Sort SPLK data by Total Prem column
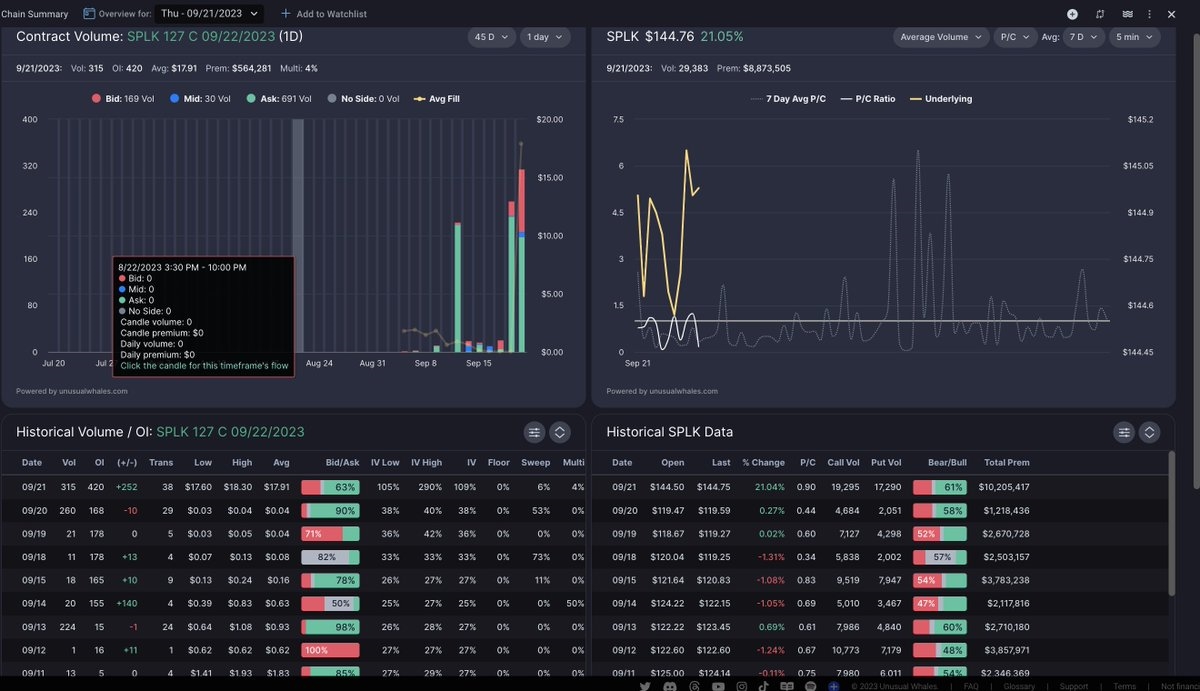1200x691 pixels. 1005,462
